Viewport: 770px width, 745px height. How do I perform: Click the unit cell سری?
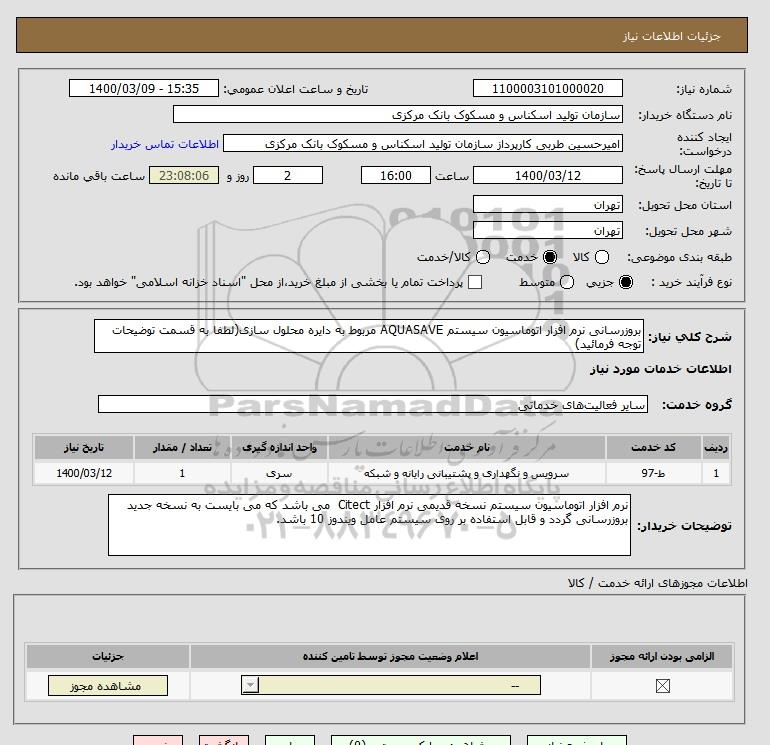coord(279,473)
